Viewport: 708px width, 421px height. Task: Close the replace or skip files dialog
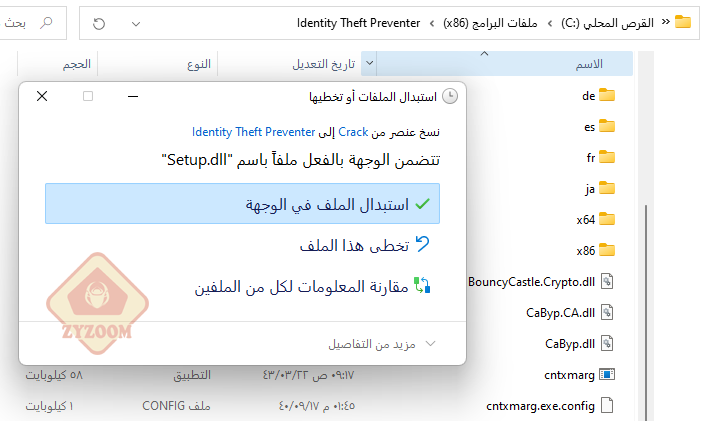[42, 96]
